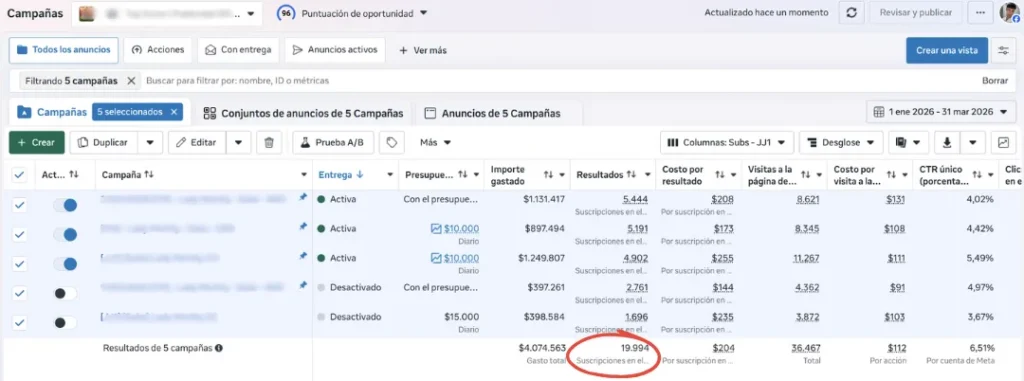Delete selected campaigns with trash icon
This screenshot has height=381, width=1024.
click(x=268, y=142)
